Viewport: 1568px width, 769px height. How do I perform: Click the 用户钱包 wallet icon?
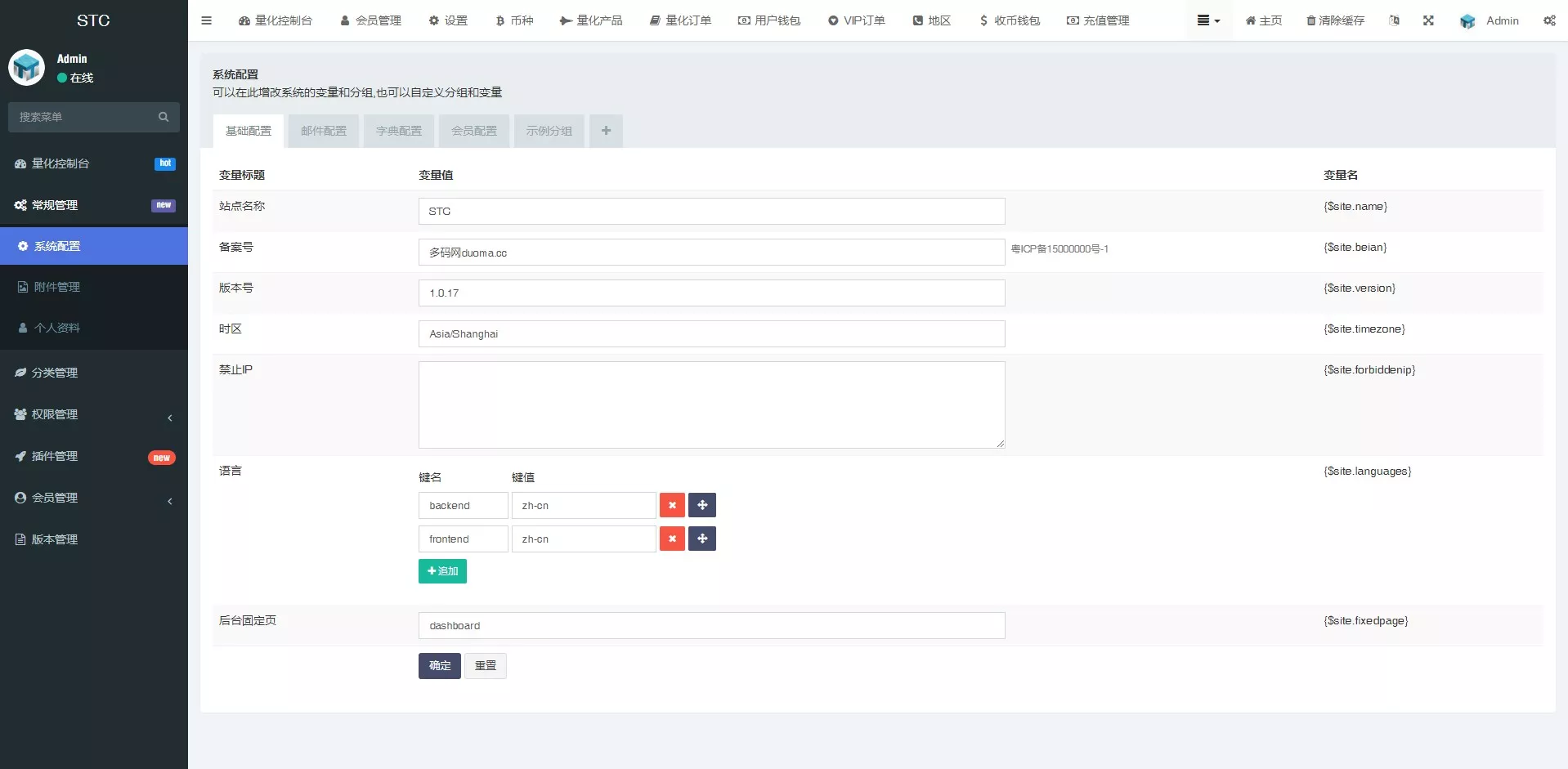pyautogui.click(x=768, y=20)
